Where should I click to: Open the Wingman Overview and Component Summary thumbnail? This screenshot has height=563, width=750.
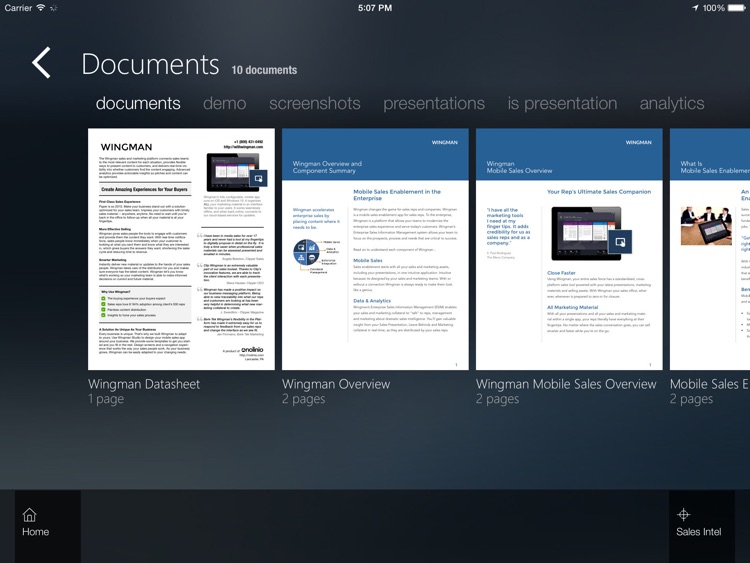click(x=375, y=249)
